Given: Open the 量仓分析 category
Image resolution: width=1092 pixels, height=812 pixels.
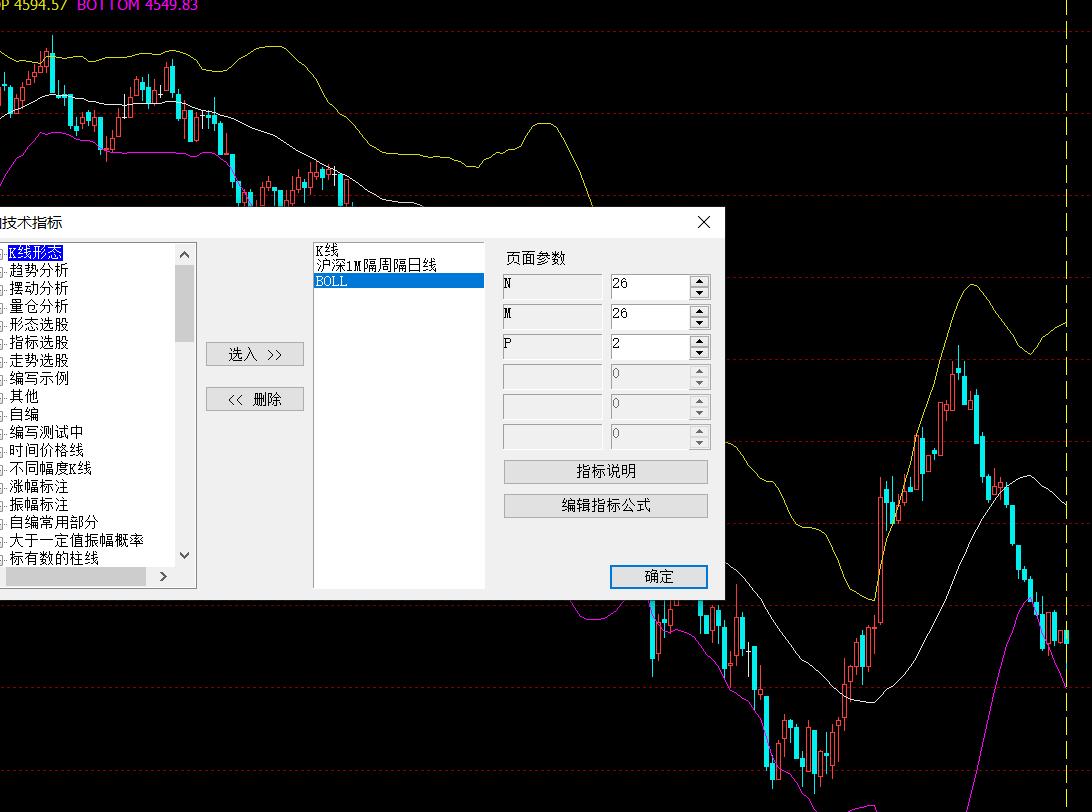Looking at the screenshot, I should (39, 306).
